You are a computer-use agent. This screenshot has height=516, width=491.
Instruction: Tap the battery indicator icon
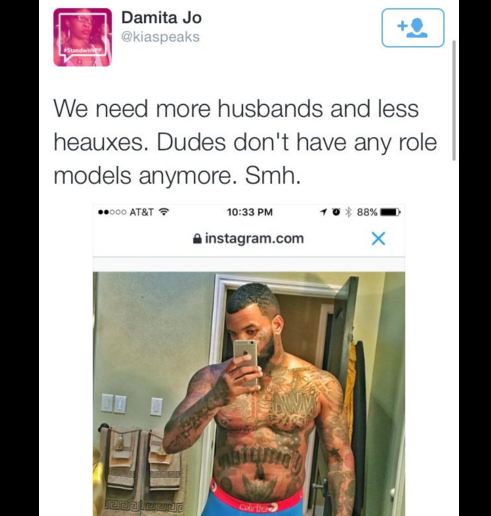[390, 212]
